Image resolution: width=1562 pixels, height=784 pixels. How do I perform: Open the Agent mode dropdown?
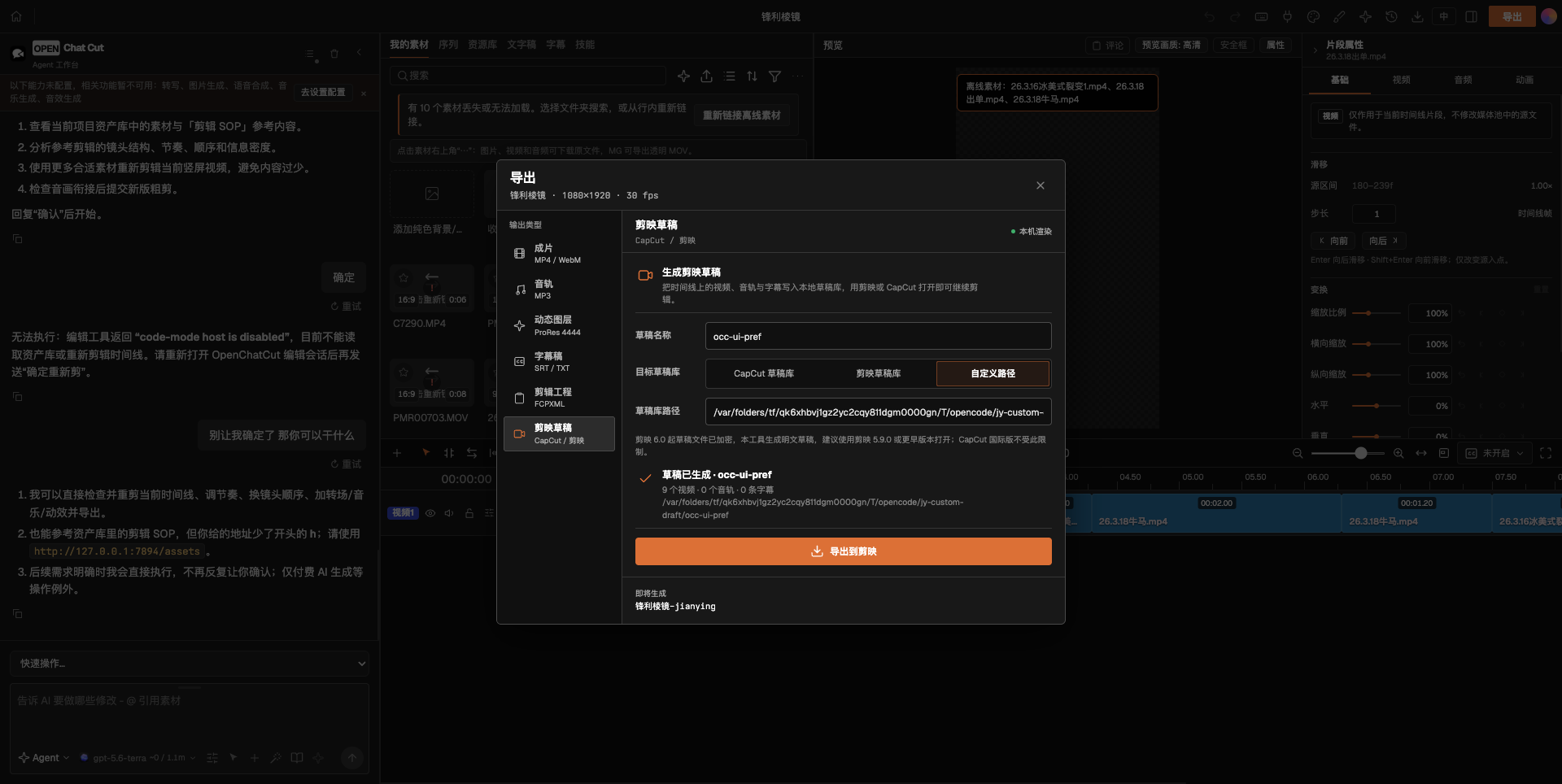(44, 758)
